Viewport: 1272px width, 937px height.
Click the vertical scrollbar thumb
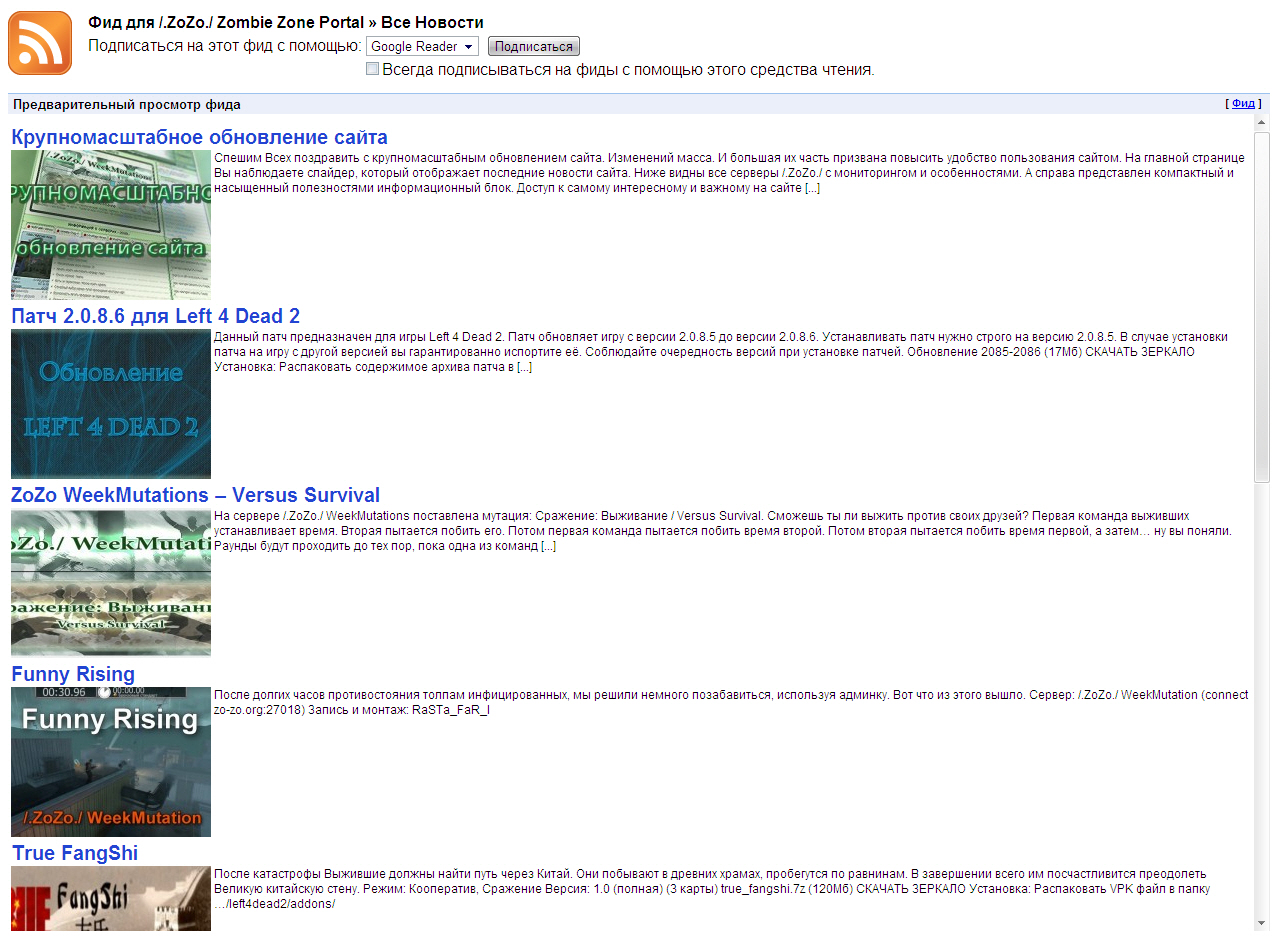(1261, 305)
